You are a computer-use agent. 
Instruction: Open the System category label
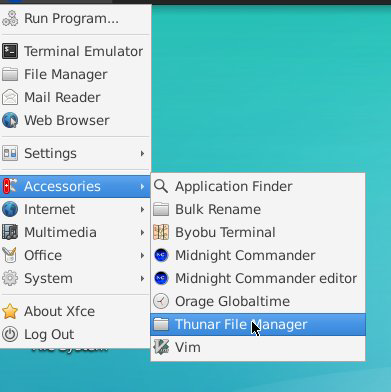tap(48, 279)
